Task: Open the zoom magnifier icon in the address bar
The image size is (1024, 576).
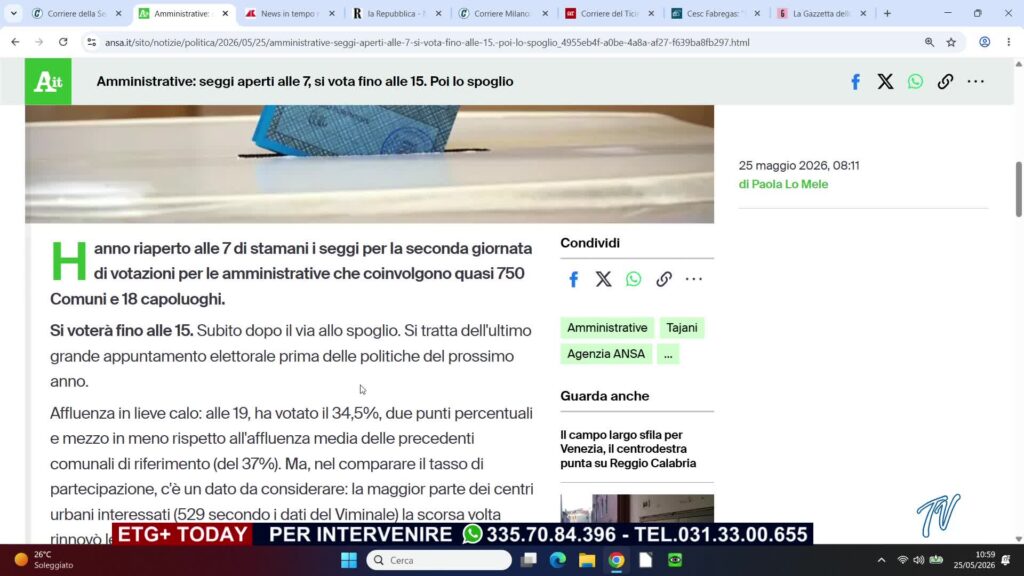Action: 929,42
